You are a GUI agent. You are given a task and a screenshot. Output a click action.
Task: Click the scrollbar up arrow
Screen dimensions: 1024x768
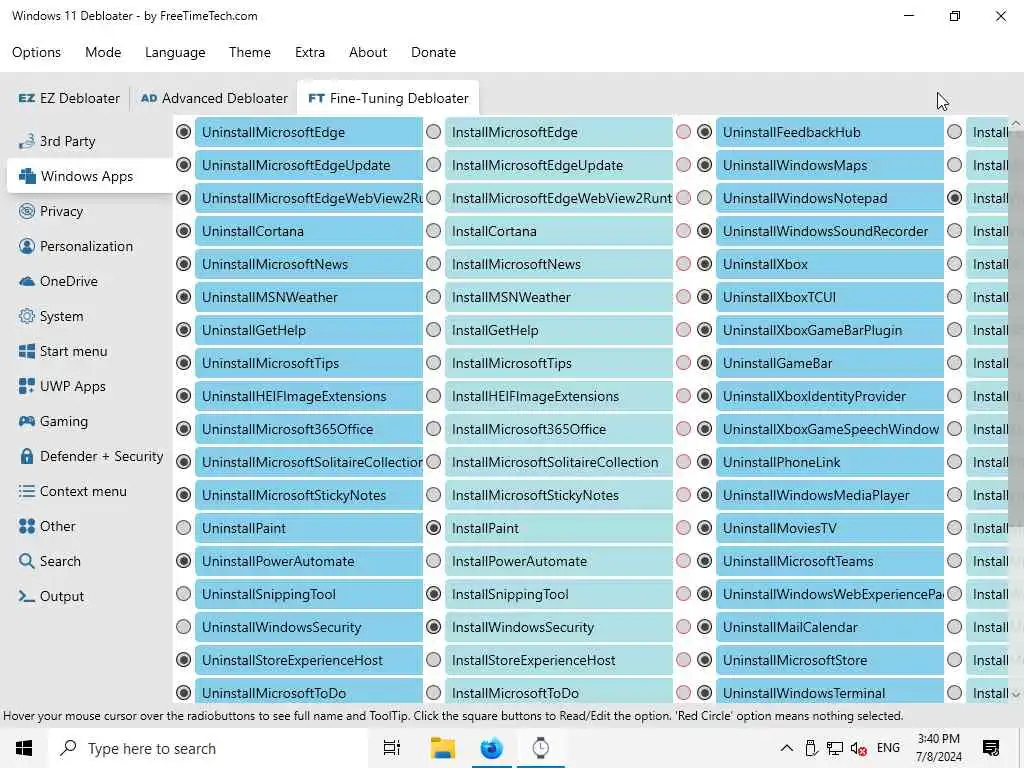pyautogui.click(x=1016, y=123)
